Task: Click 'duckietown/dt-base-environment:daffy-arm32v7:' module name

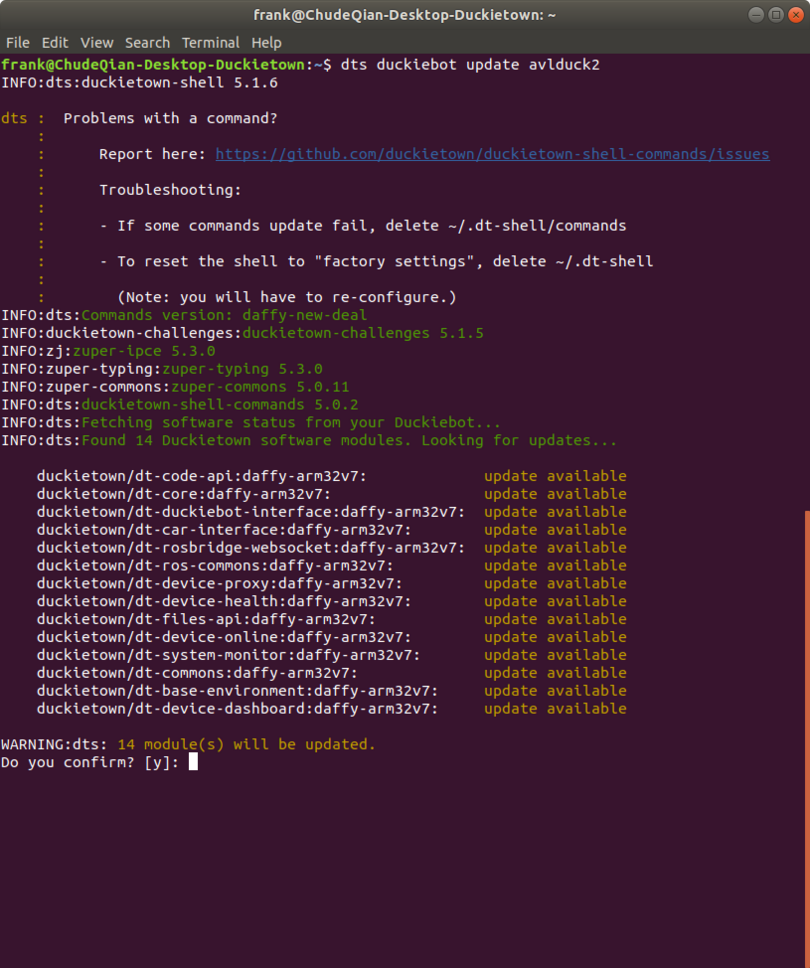Action: [237, 691]
